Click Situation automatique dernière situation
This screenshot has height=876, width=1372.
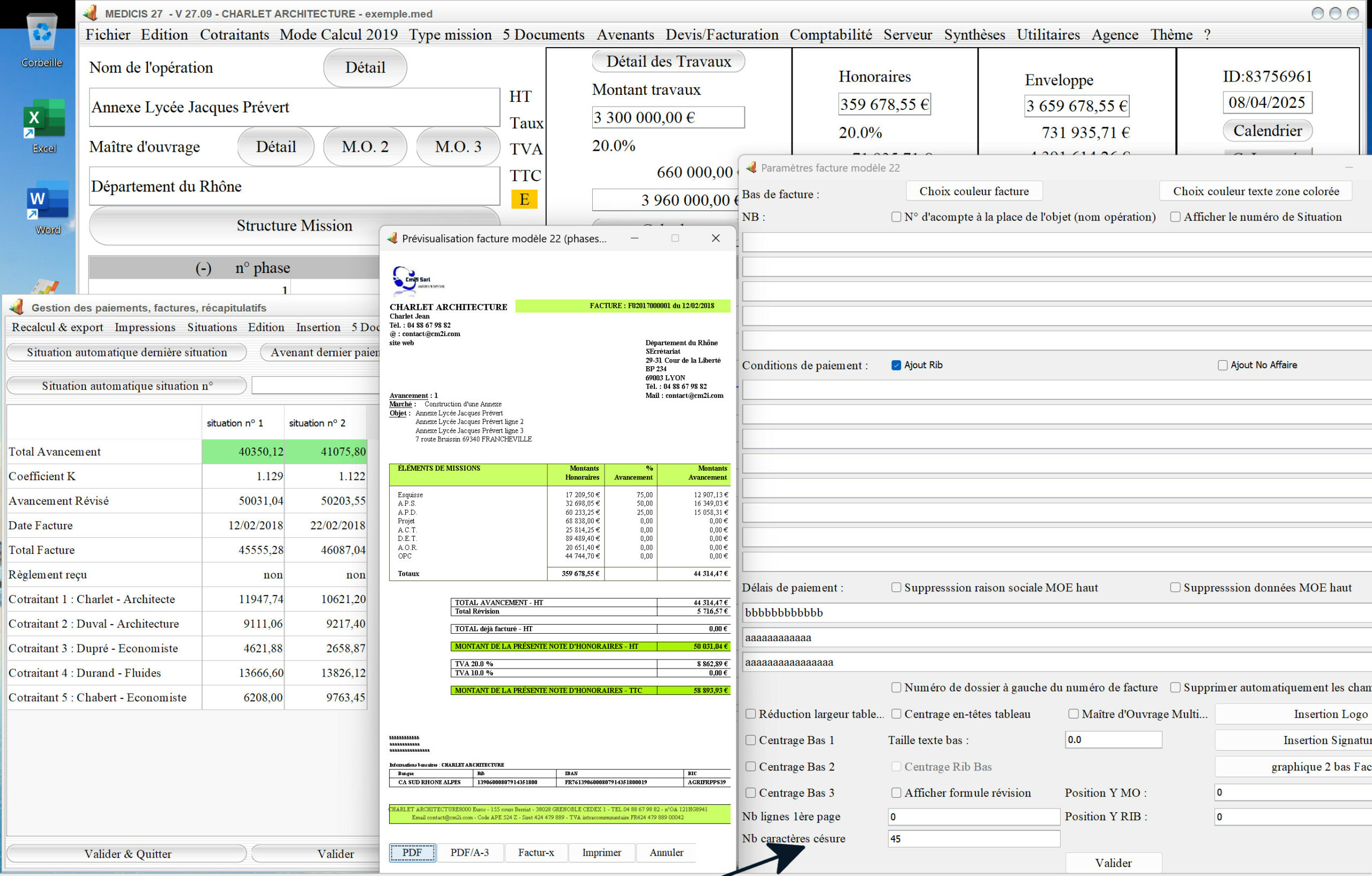(x=126, y=352)
